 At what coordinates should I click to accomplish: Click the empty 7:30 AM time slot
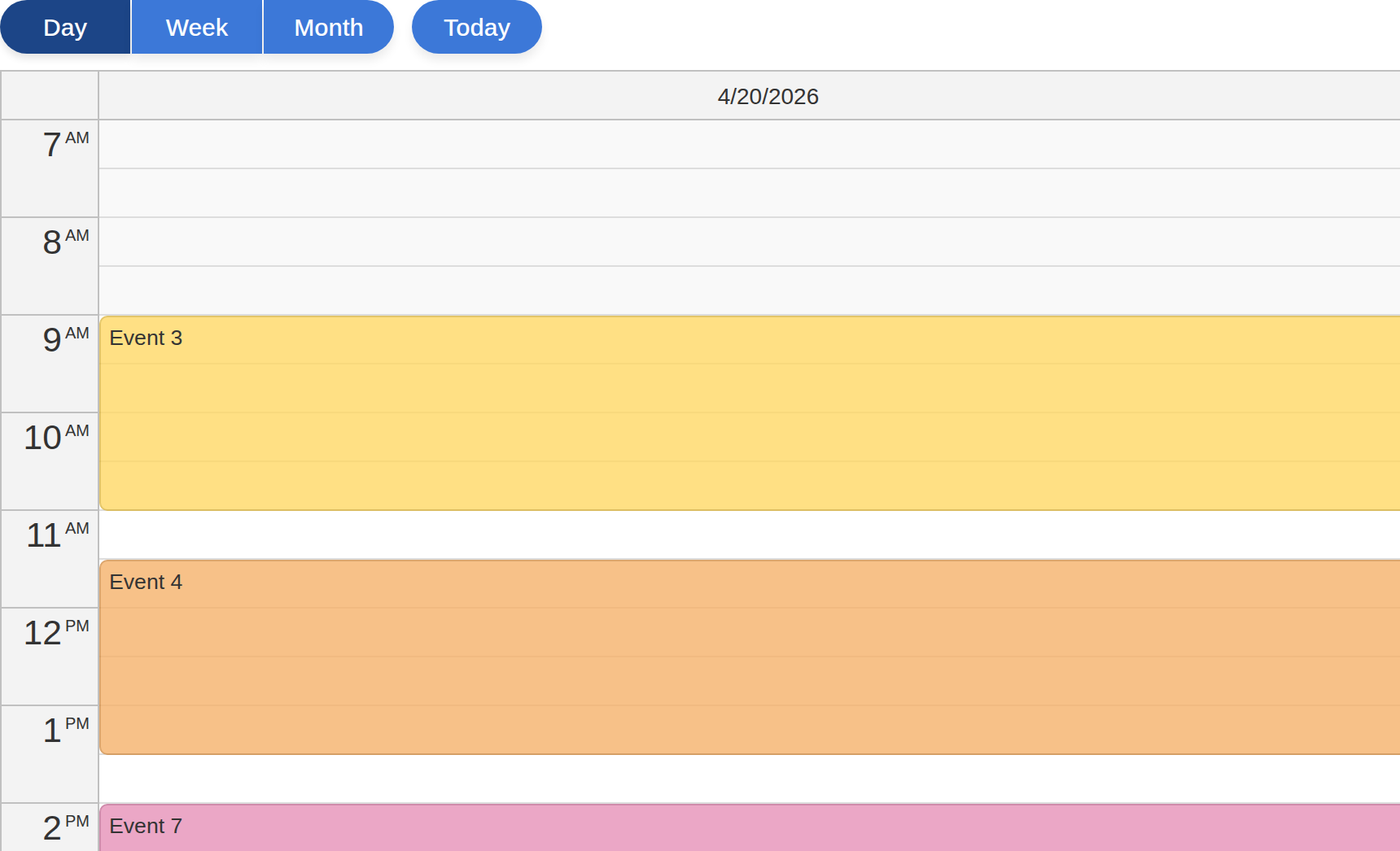(x=750, y=194)
